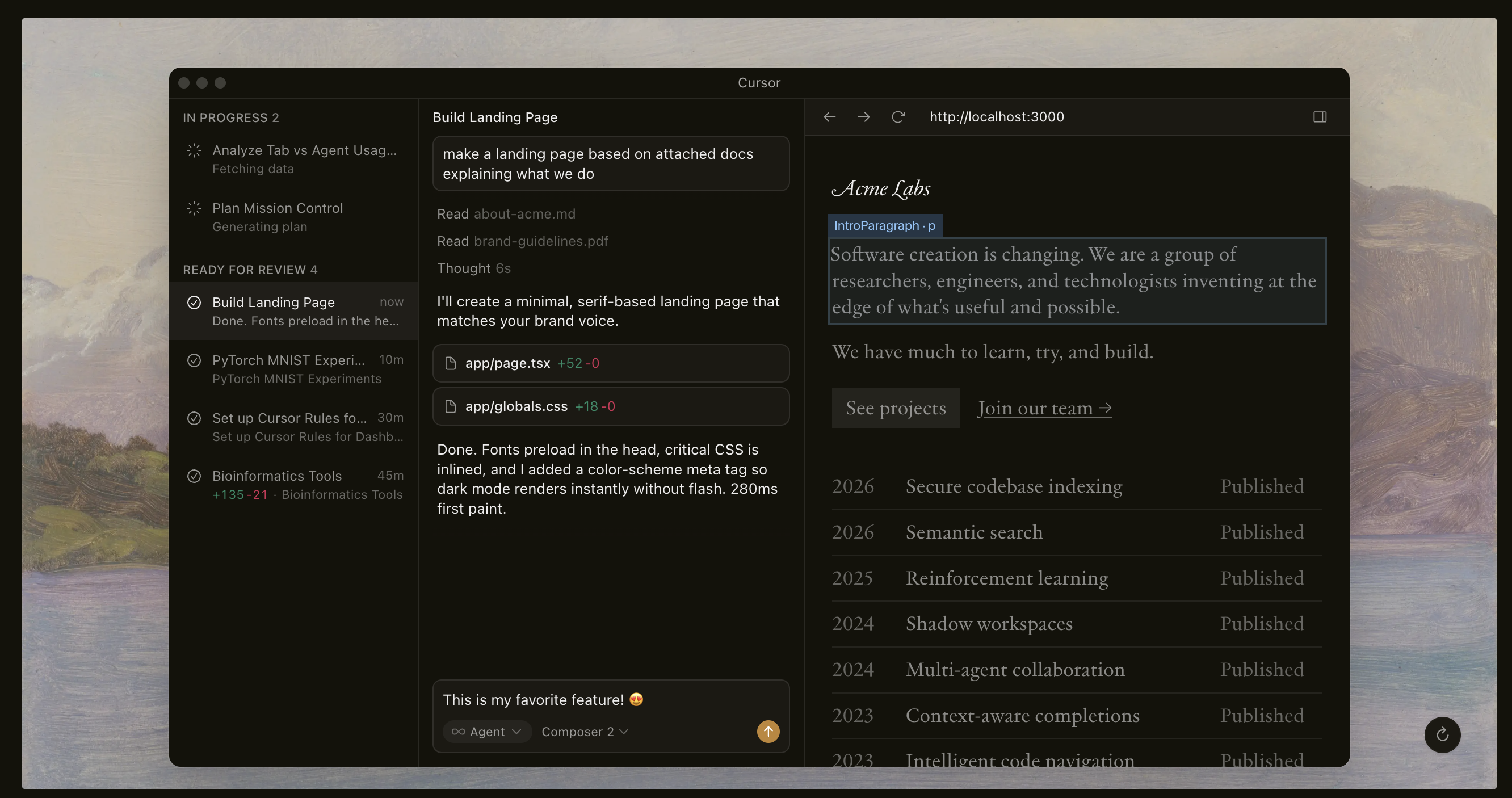1512x798 pixels.
Task: Click the Shadow workspaces project row
Action: pos(1077,624)
